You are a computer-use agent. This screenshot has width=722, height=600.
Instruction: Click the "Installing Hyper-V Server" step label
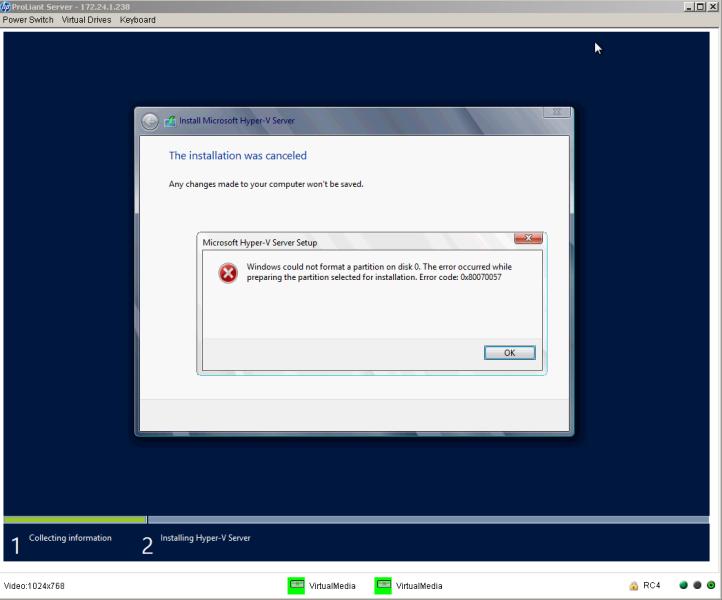point(205,538)
